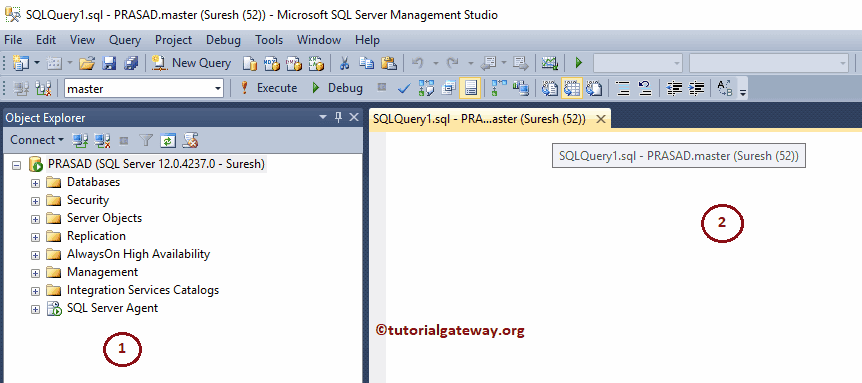Image resolution: width=862 pixels, height=383 pixels.
Task: Open the Activity Monitor icon
Action: (x=549, y=63)
